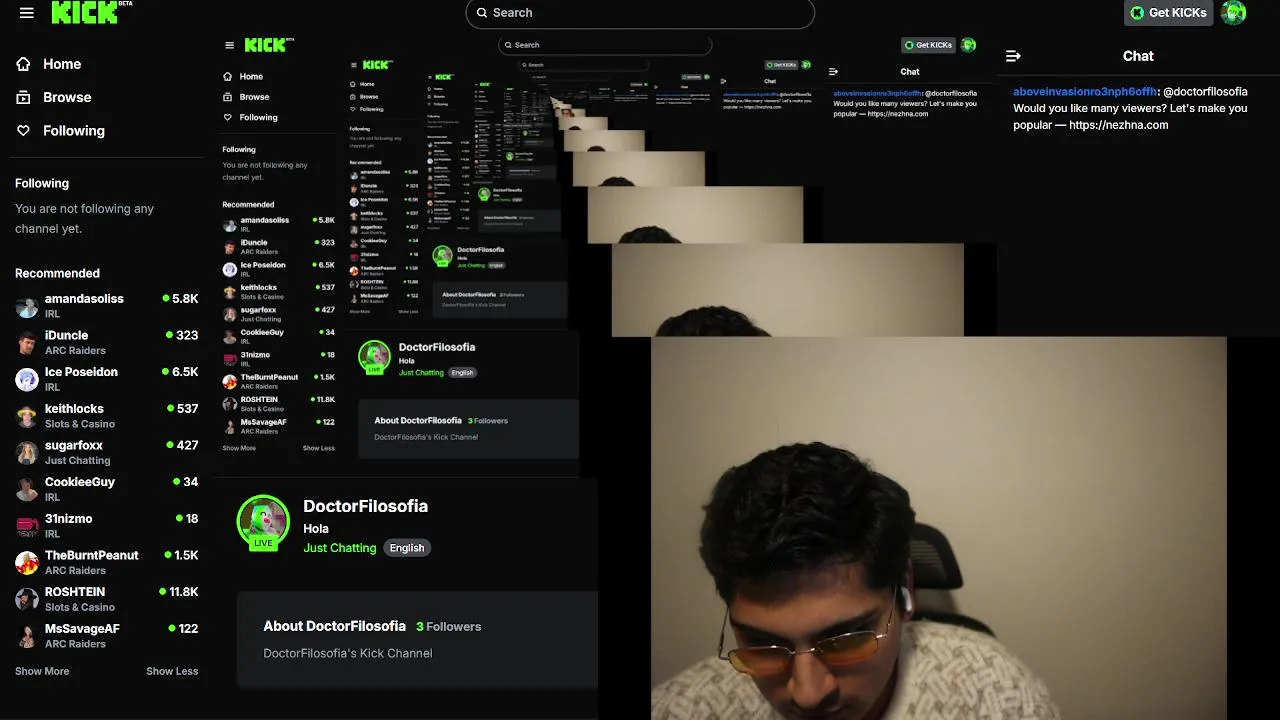The image size is (1280, 720).
Task: Click Following in the nested stream sidebar
Action: pos(258,117)
